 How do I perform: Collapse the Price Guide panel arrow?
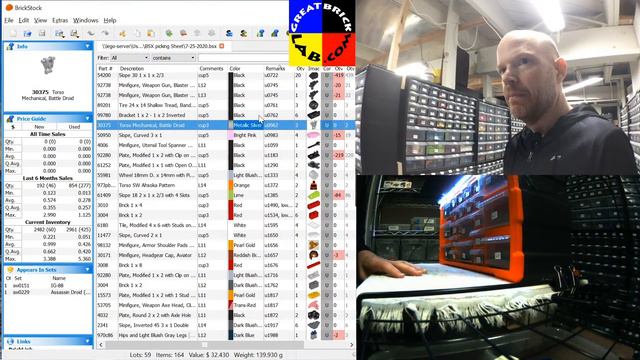pyautogui.click(x=87, y=118)
